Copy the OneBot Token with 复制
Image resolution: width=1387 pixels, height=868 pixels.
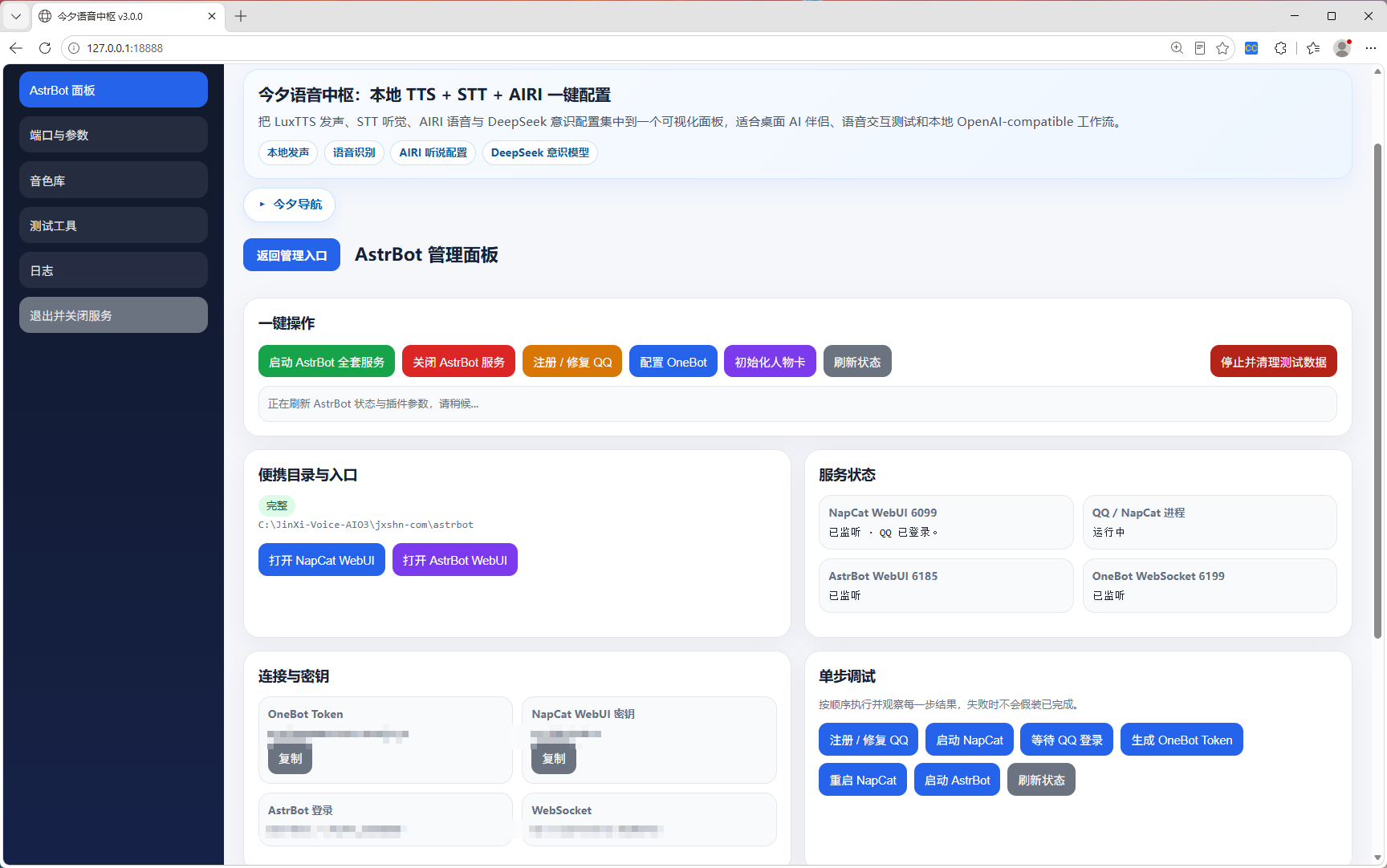[x=290, y=758]
